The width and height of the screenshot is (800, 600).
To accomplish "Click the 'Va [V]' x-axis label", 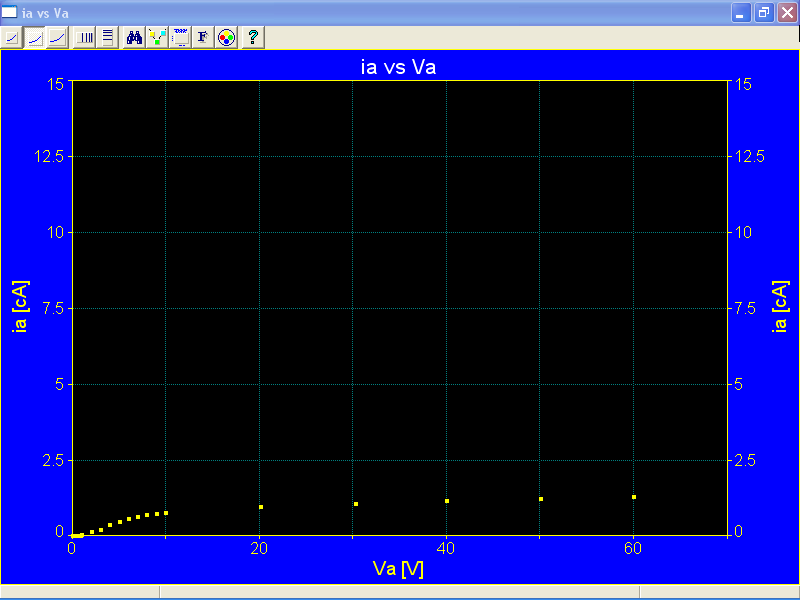I will 398,568.
